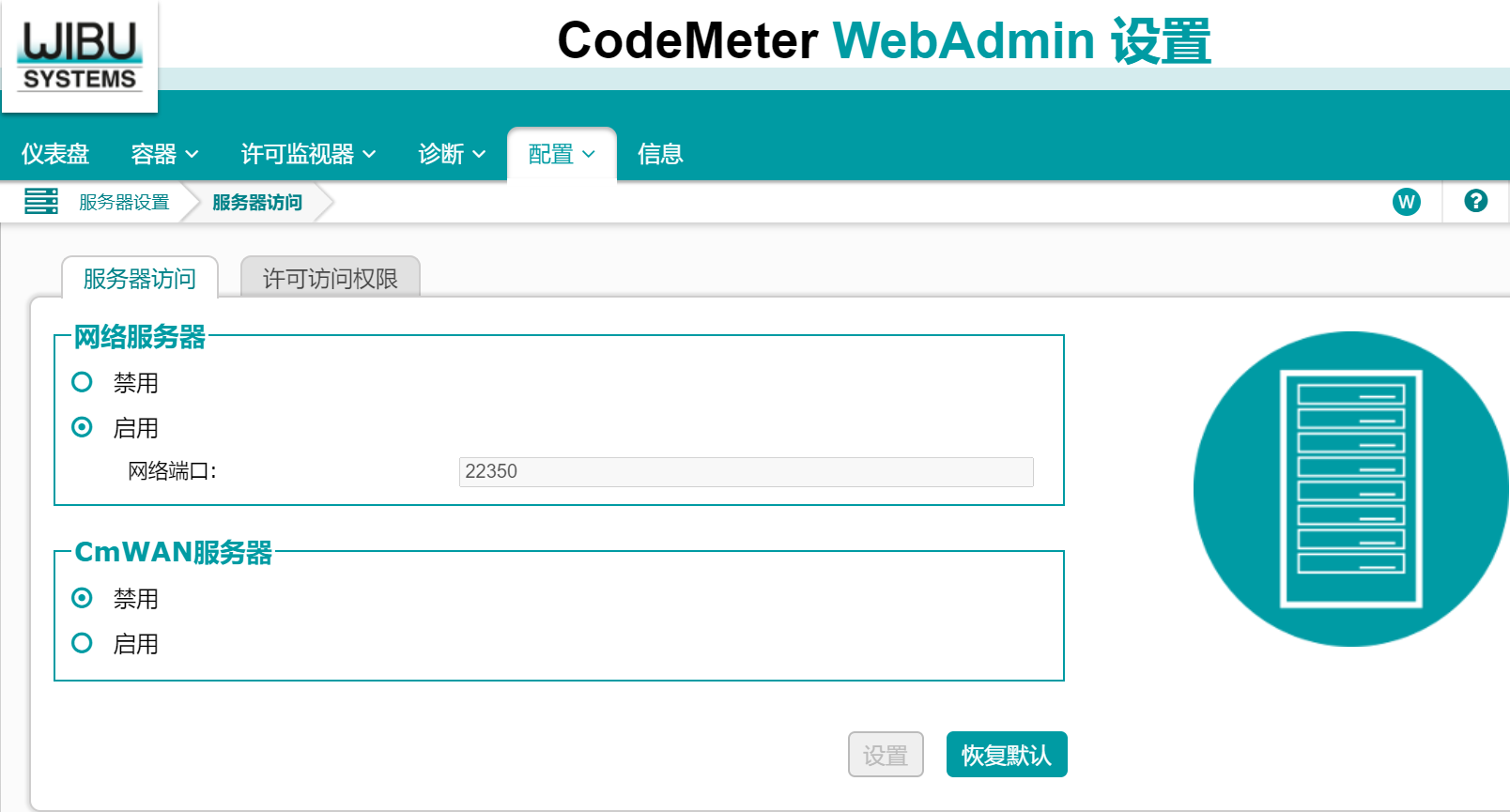Open the help question mark icon
The image size is (1510, 812).
click(x=1475, y=201)
